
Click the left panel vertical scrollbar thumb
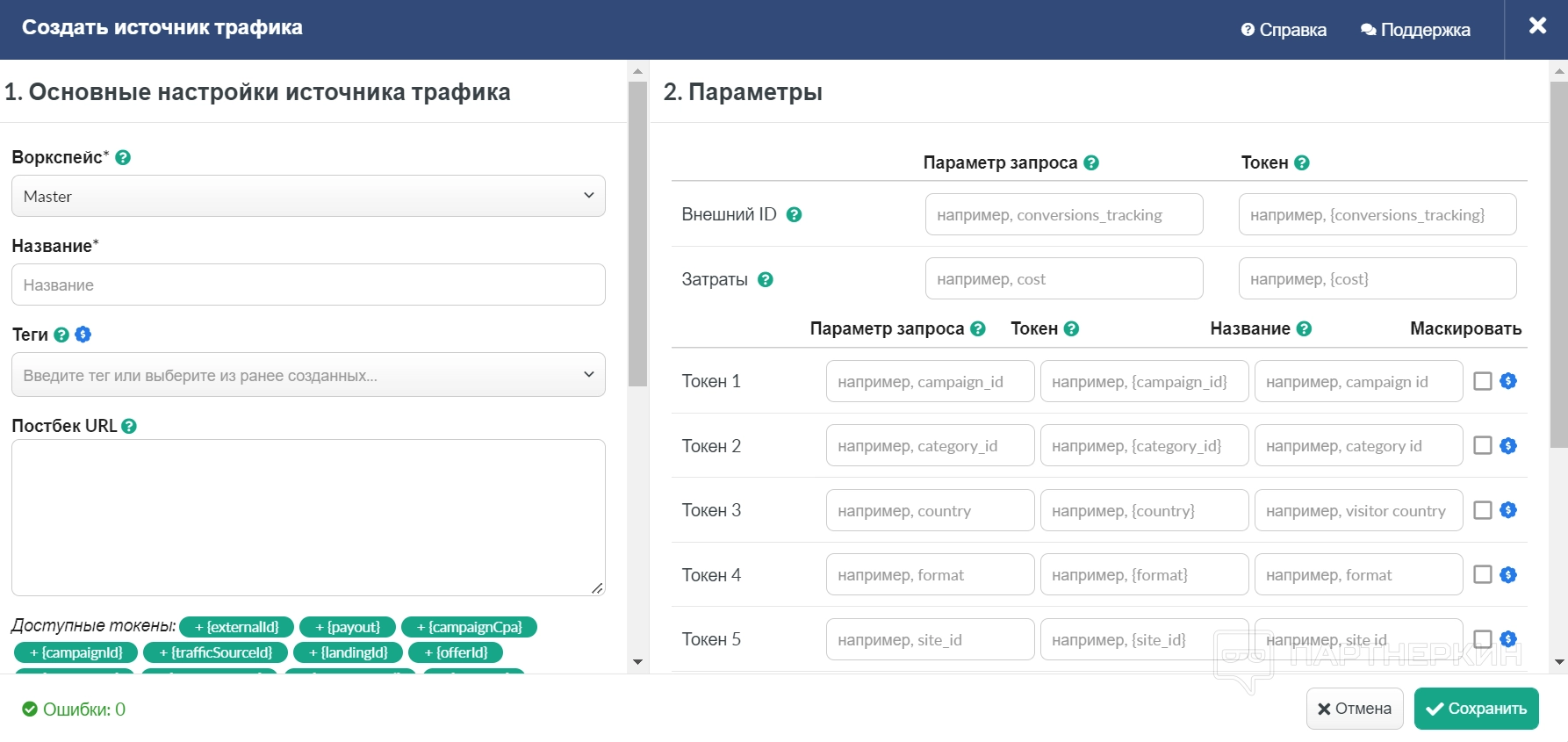pos(638,233)
